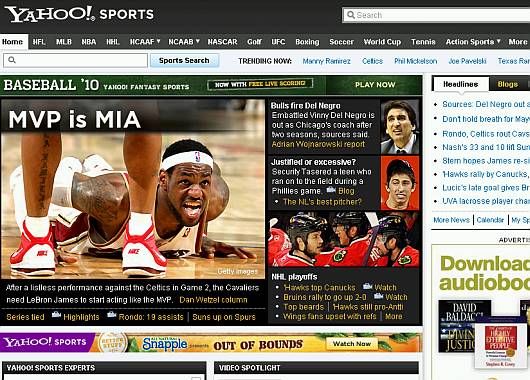
Task: Click the magnifier icon in Sports Search field
Action: (x=12, y=60)
